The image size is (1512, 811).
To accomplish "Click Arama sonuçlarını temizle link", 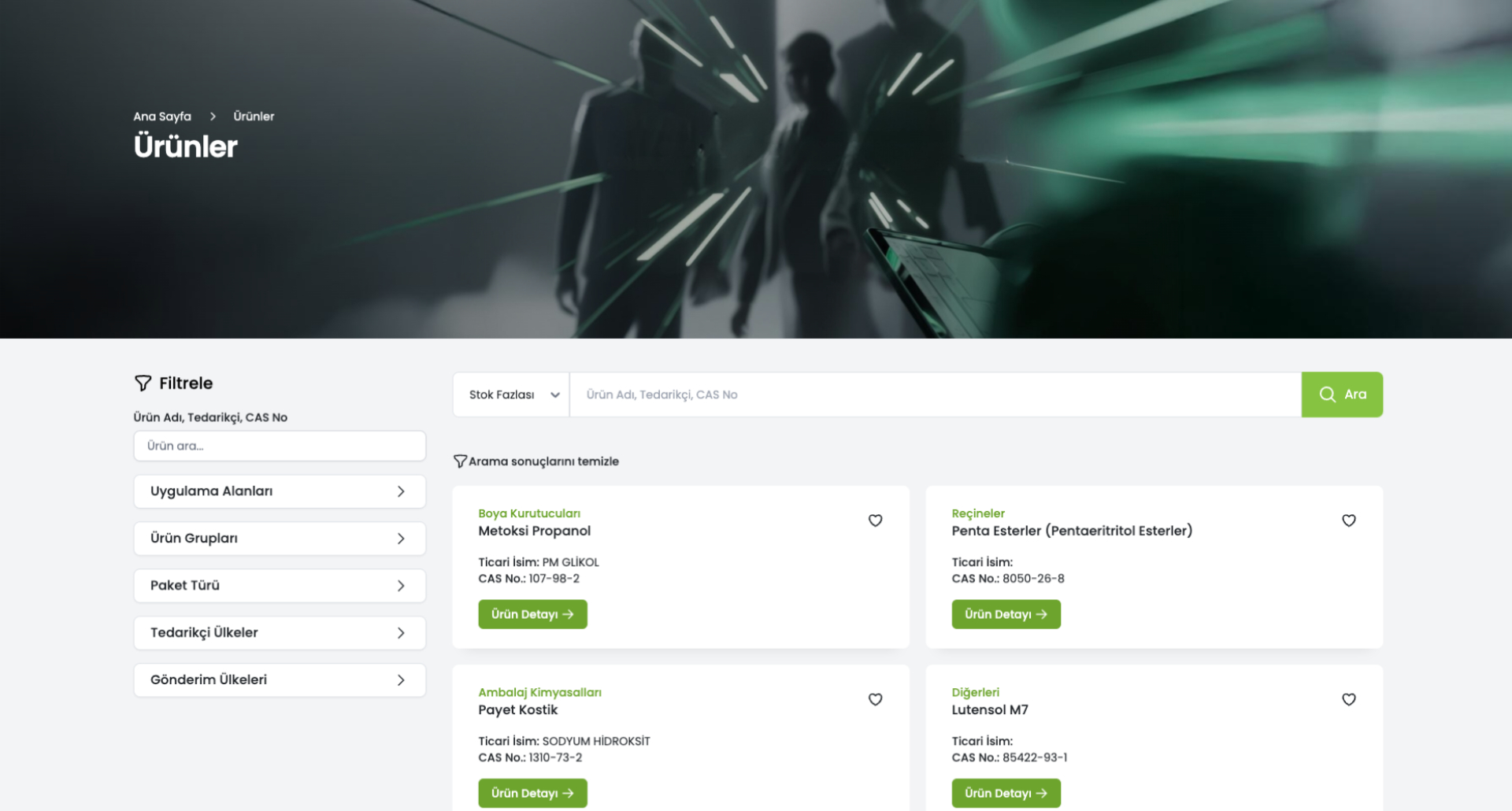I will click(543, 461).
